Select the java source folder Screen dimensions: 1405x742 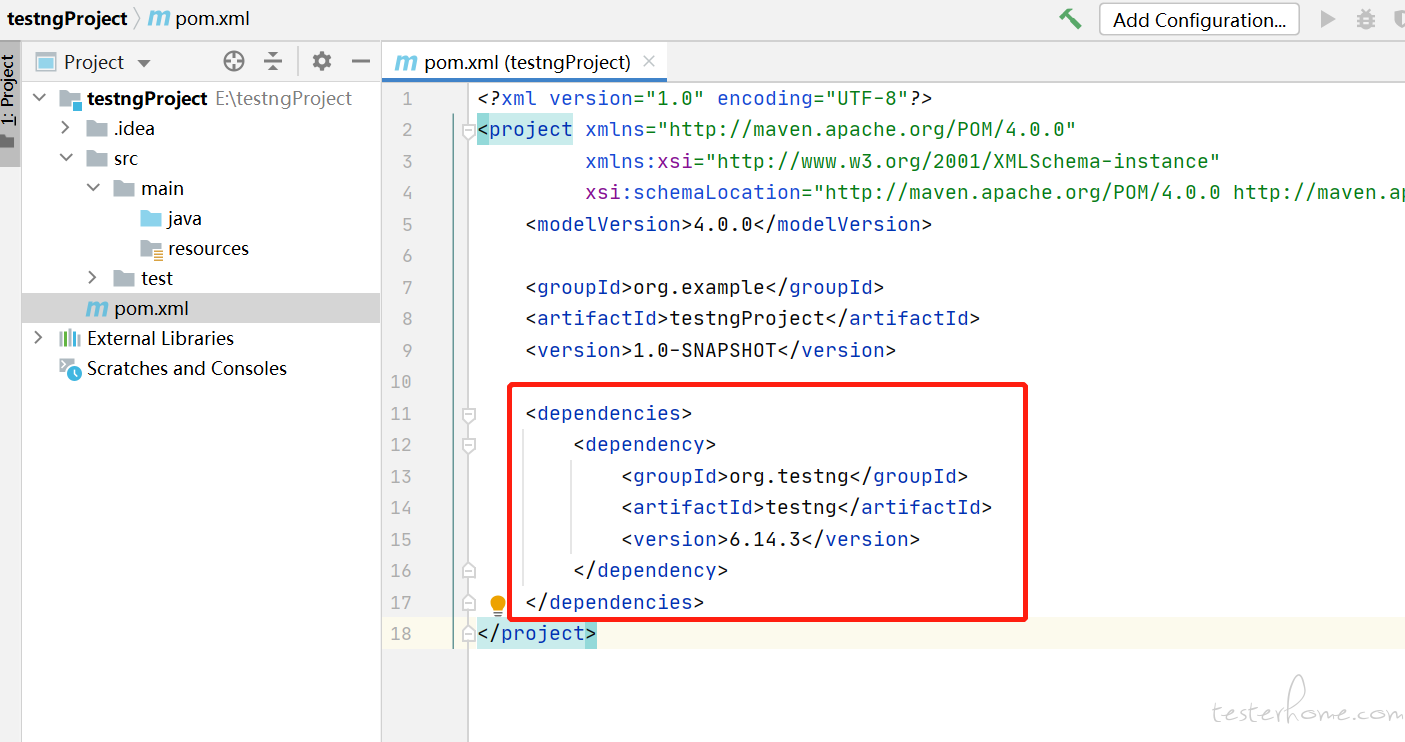point(185,218)
